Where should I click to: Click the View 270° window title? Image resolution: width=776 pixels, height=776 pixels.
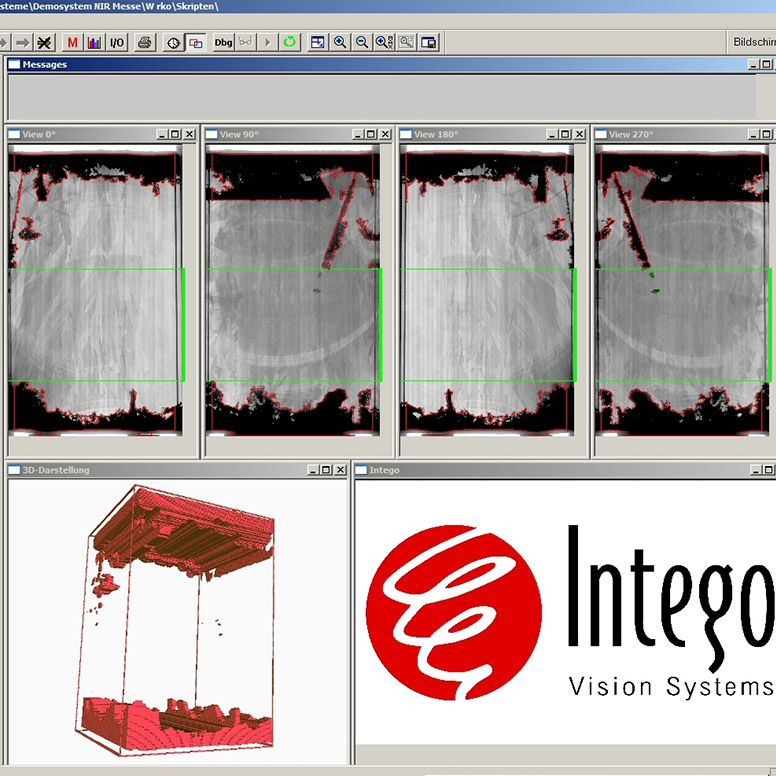pyautogui.click(x=631, y=134)
